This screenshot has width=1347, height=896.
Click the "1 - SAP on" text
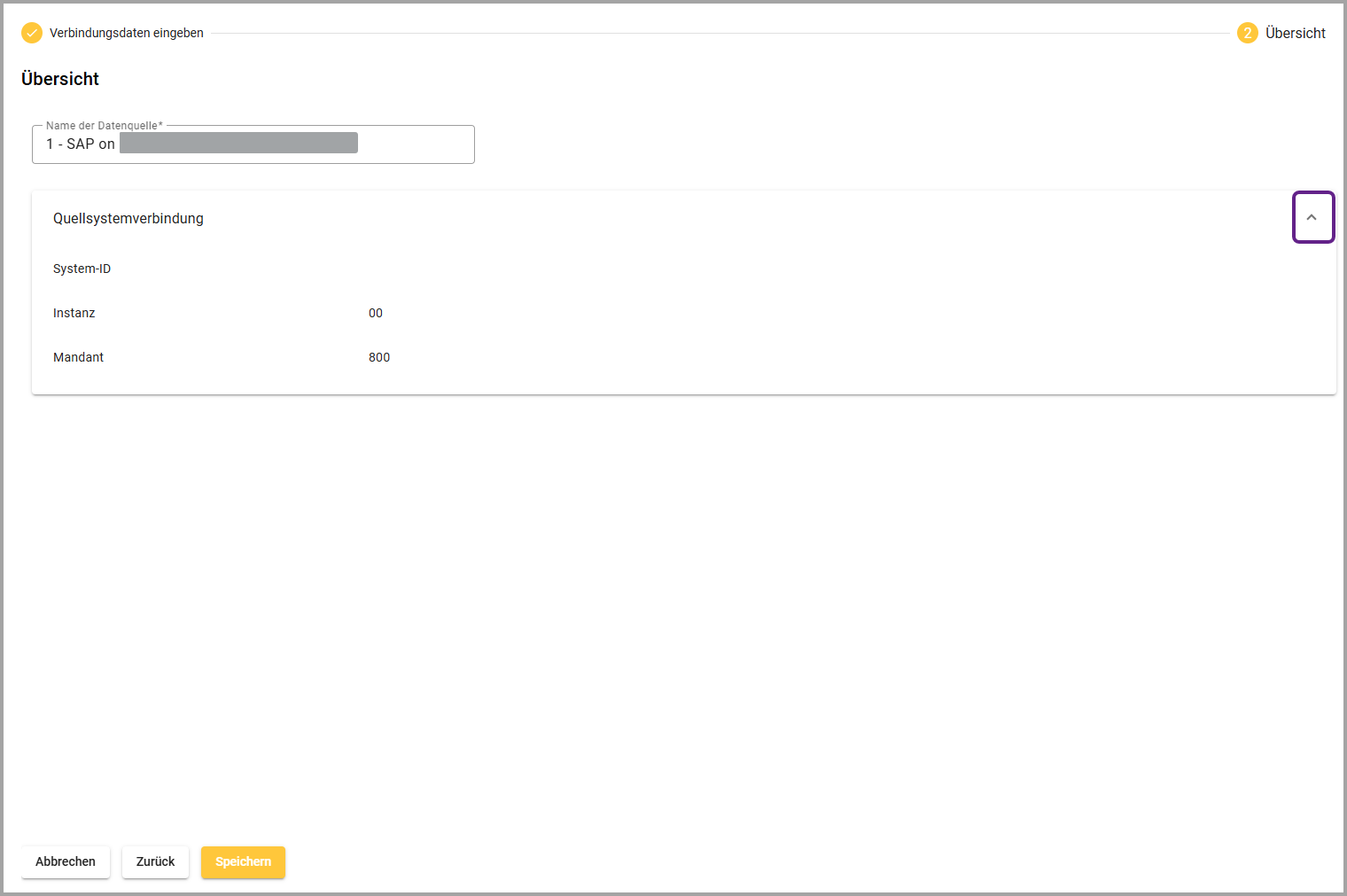click(81, 144)
